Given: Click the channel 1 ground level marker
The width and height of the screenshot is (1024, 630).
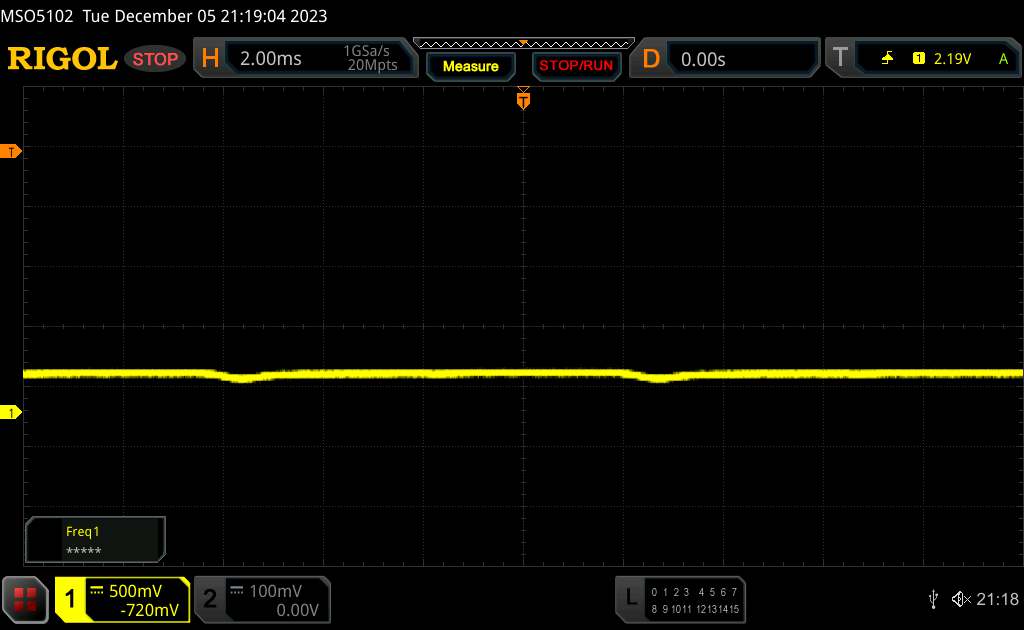Looking at the screenshot, I should [10, 413].
